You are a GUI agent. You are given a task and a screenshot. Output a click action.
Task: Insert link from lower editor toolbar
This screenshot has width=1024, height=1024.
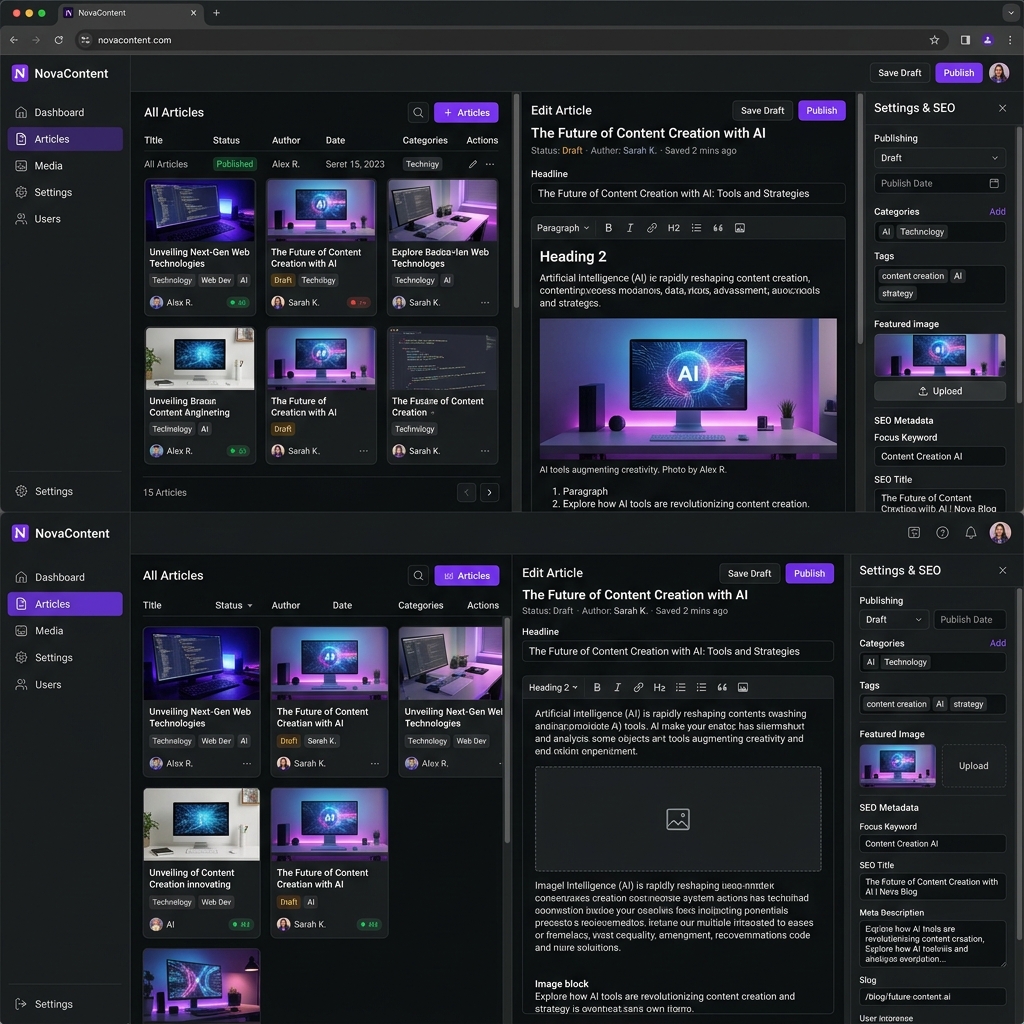638,687
